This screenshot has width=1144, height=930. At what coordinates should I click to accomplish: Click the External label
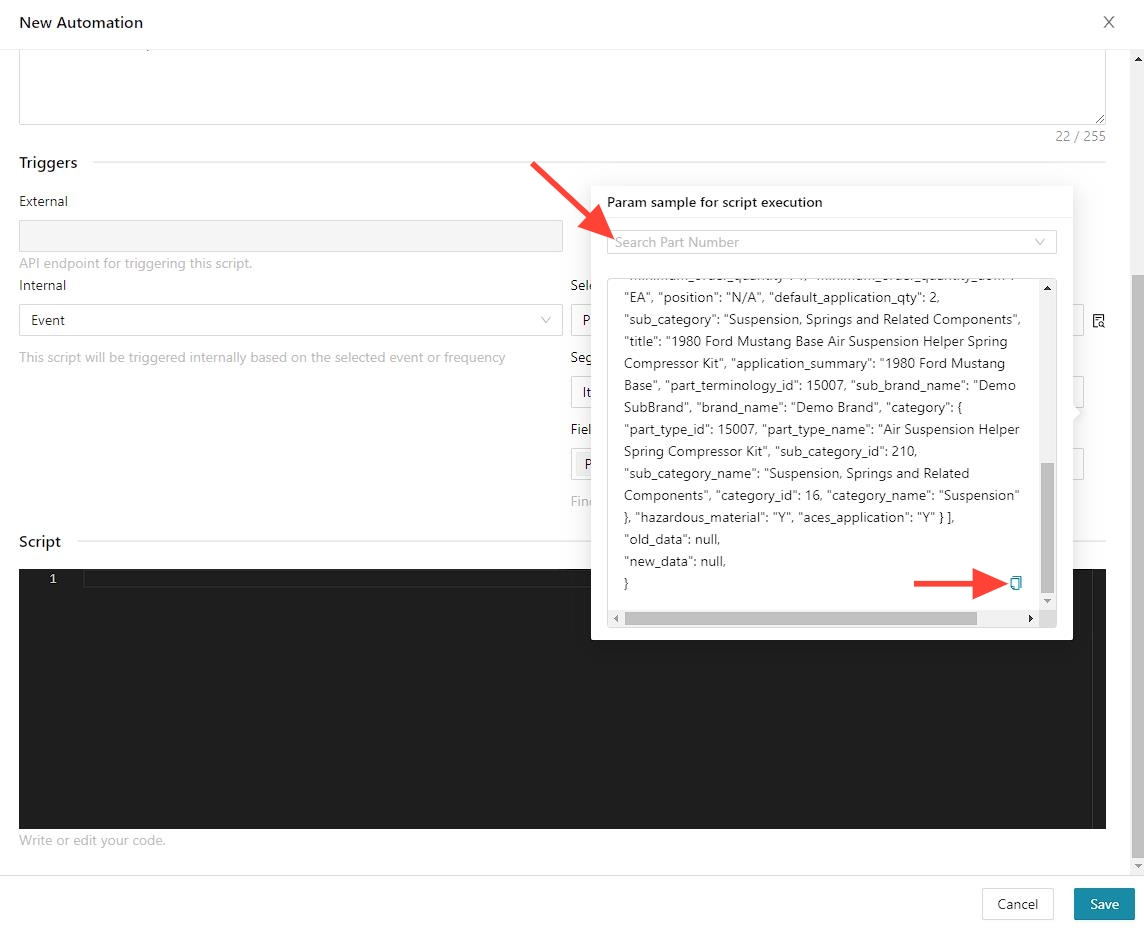[x=43, y=201]
